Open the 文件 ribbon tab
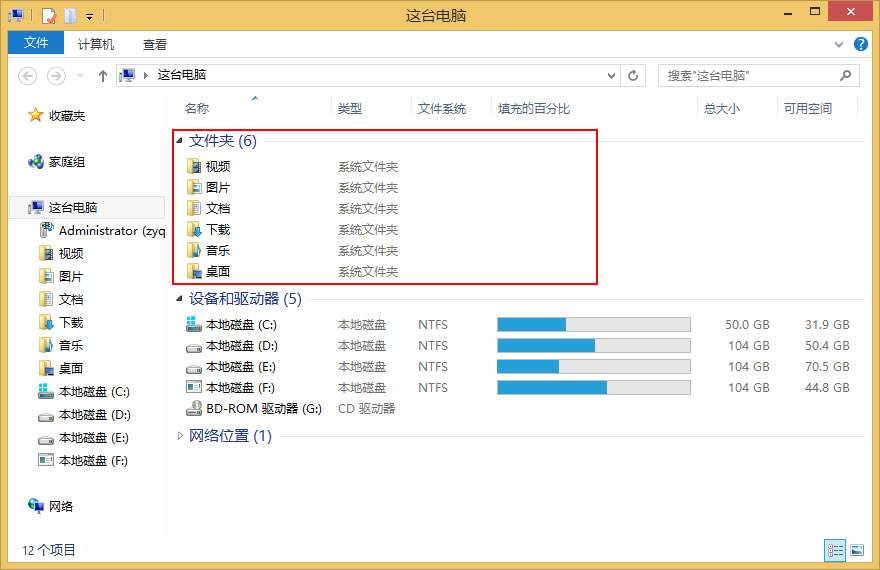This screenshot has height=570, width=880. [36, 43]
